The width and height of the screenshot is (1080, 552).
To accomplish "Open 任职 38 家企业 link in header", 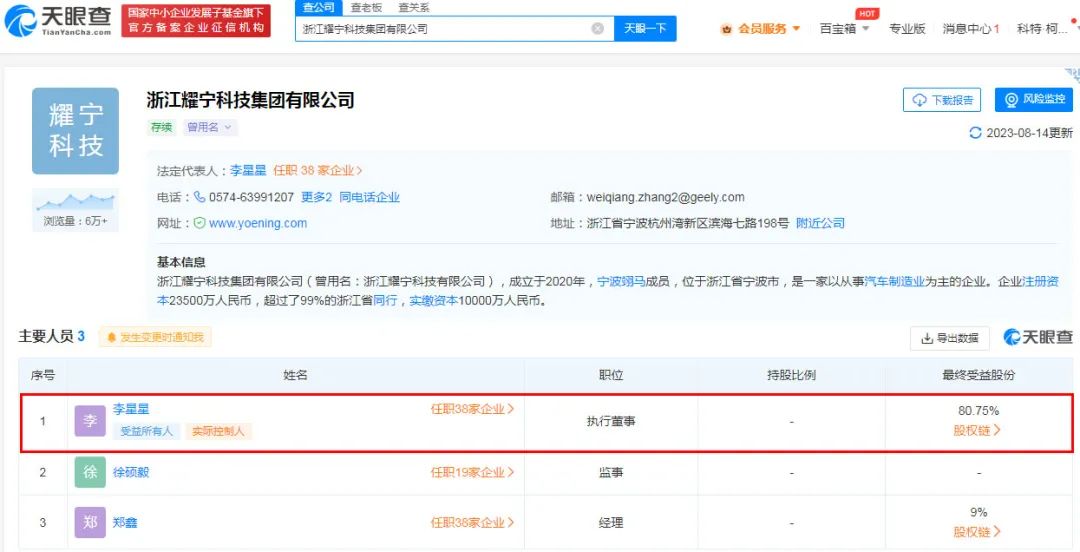I will tap(318, 170).
